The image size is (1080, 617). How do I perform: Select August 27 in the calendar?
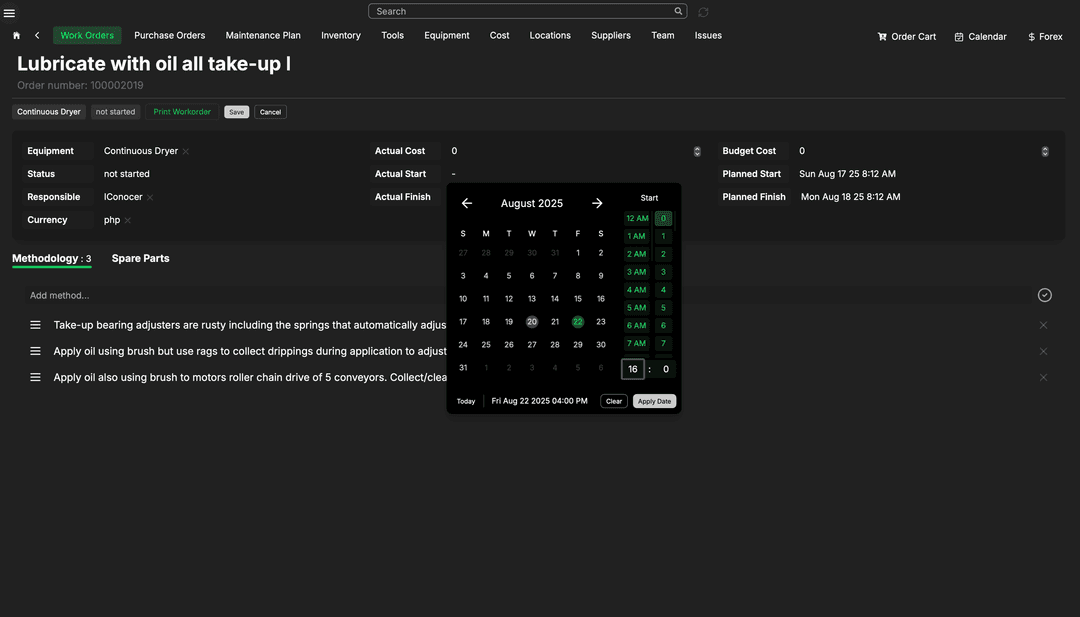coord(532,344)
